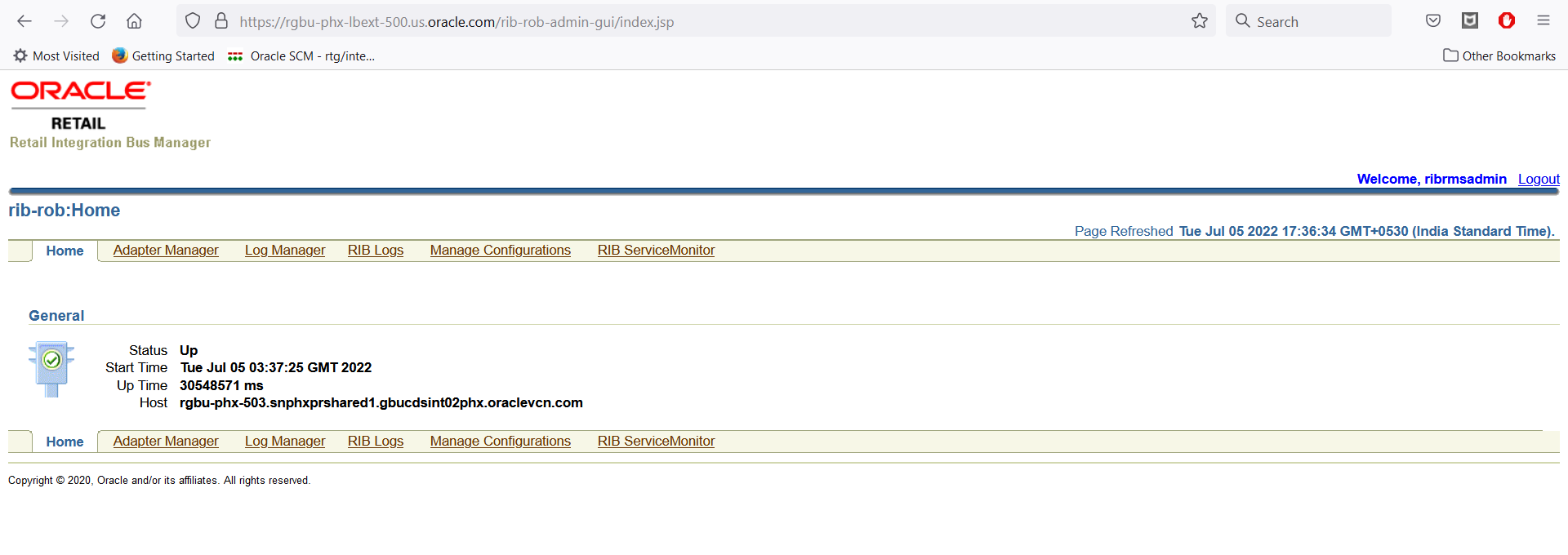Open the top Log Manager tab

pyautogui.click(x=285, y=250)
